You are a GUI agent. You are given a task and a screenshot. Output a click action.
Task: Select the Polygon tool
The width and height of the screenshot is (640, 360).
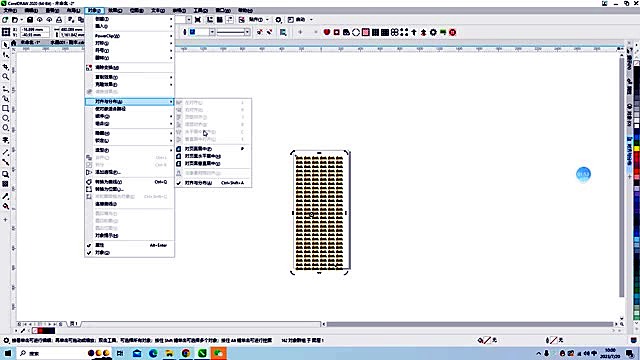click(x=5, y=128)
